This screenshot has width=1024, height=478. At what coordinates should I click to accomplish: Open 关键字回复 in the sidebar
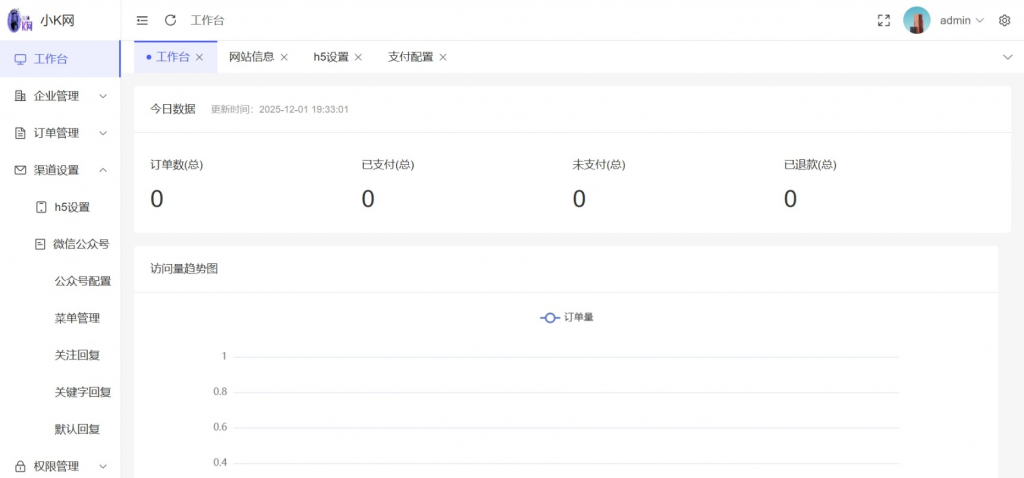point(83,392)
